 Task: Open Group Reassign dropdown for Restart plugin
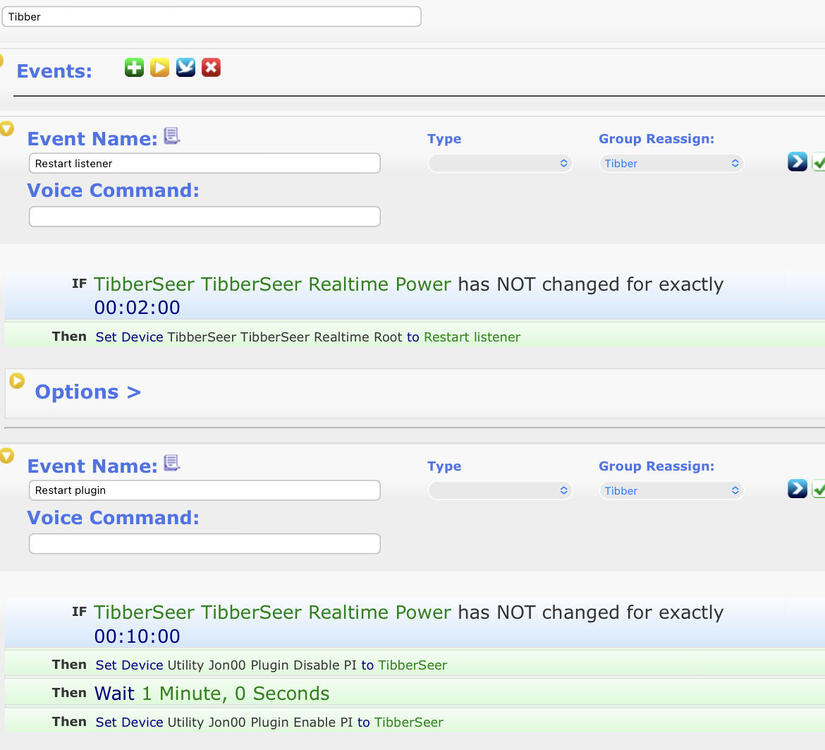point(671,491)
